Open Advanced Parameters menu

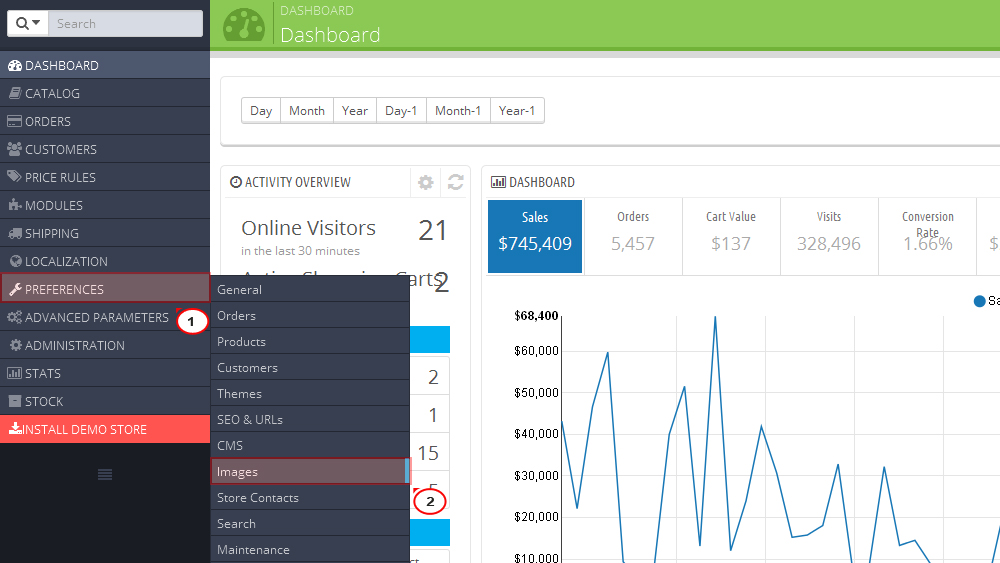tap(105, 318)
